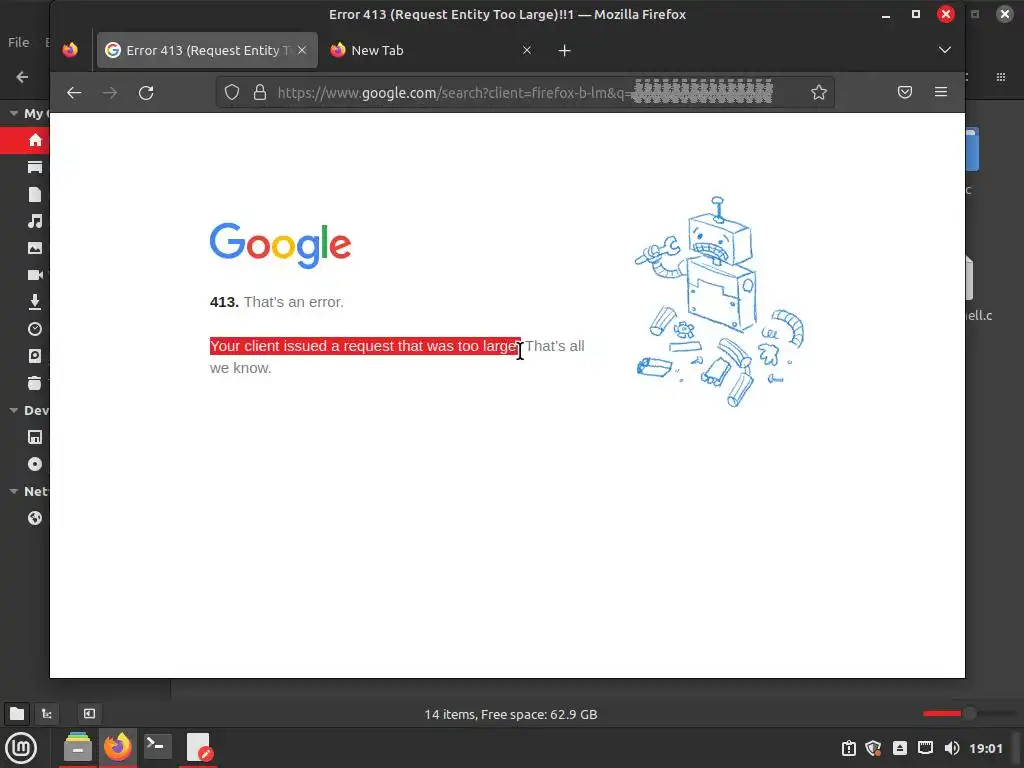Click the highlighted "Your client issued a request" text
This screenshot has height=768, width=1024.
364,346
